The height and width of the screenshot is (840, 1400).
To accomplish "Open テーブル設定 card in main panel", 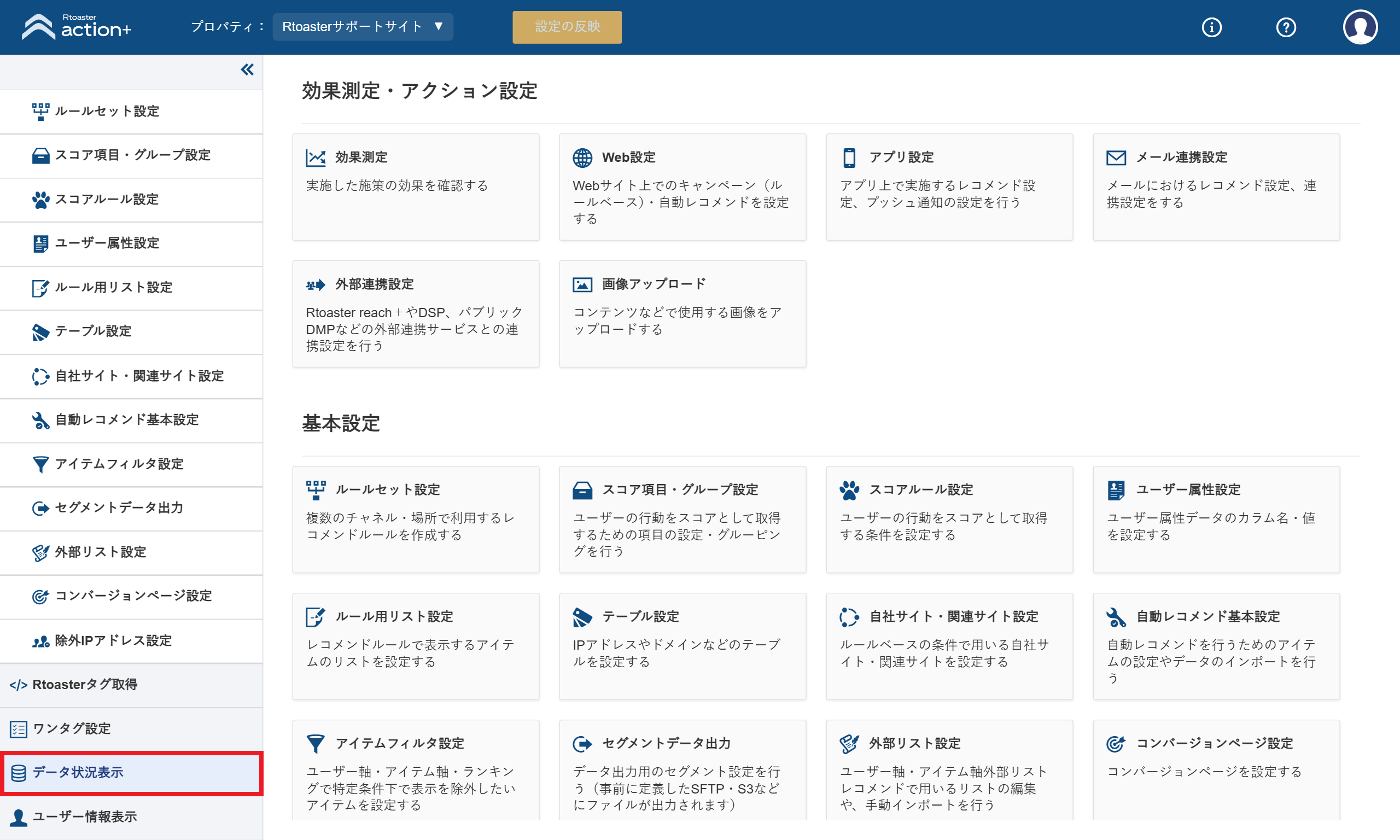I will point(682,646).
